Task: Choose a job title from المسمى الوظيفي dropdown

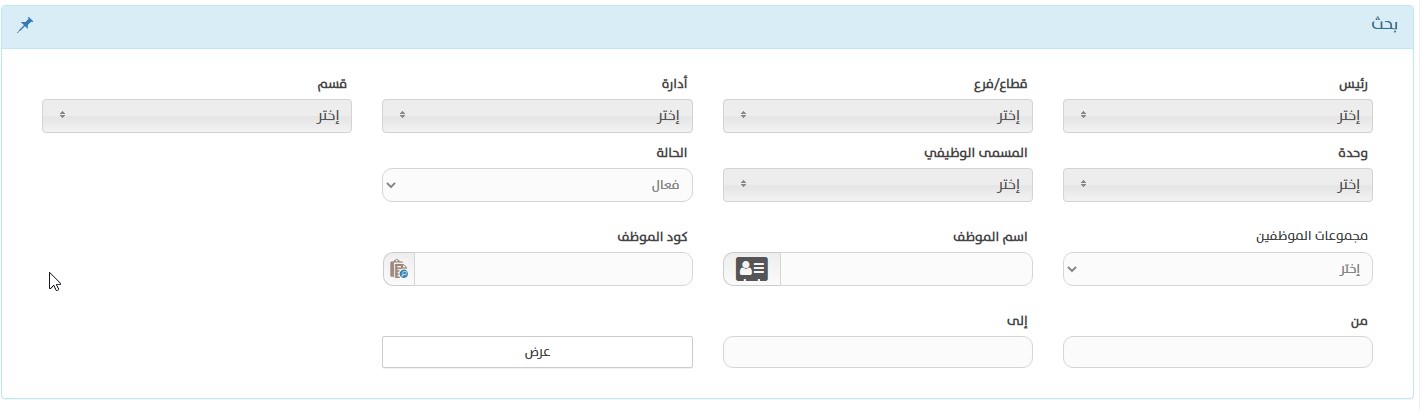Action: tap(877, 185)
